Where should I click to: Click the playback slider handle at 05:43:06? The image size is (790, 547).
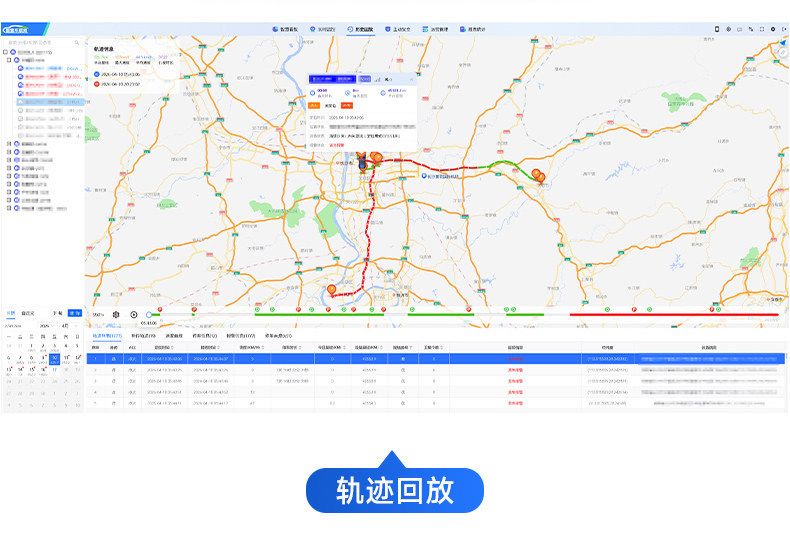[149, 315]
